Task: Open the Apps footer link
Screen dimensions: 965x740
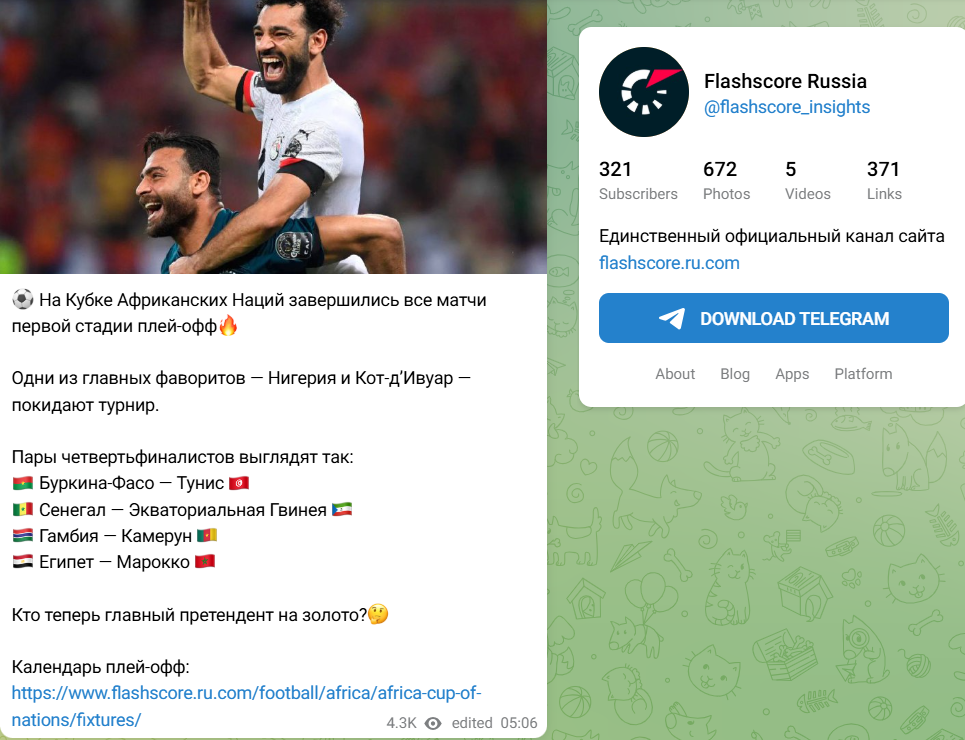Action: [x=792, y=374]
